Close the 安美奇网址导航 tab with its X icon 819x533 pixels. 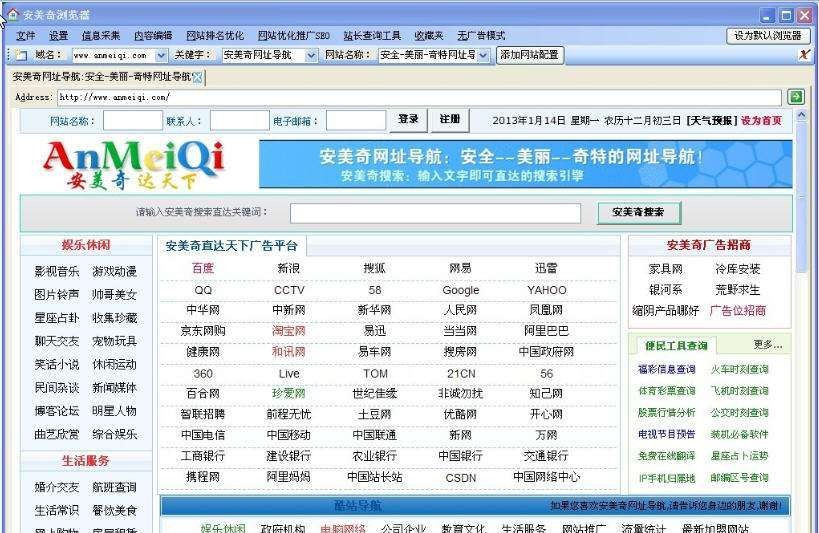coord(197,77)
